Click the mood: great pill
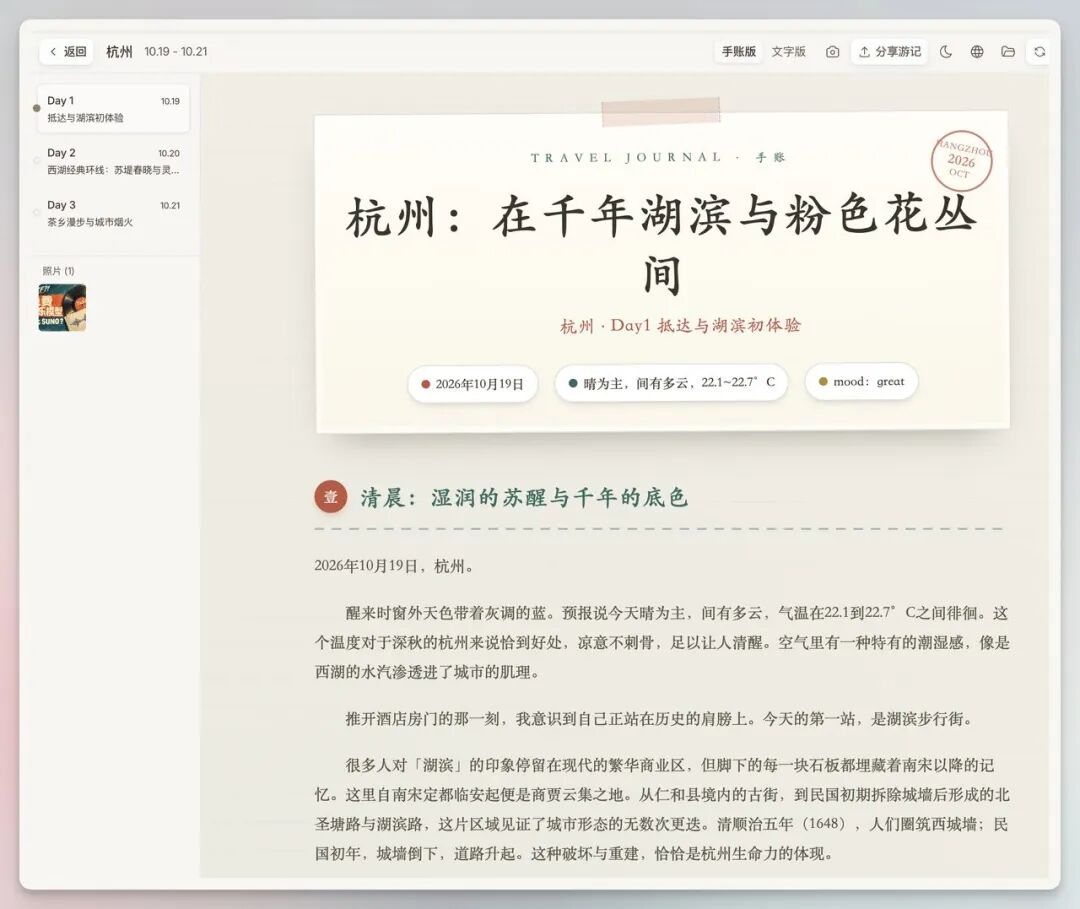The height and width of the screenshot is (909, 1080). [x=861, y=382]
